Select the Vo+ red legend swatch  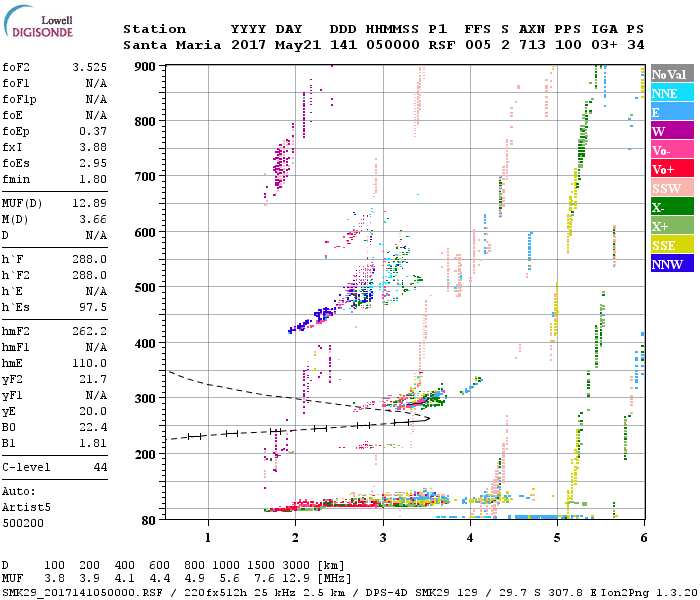coord(672,169)
